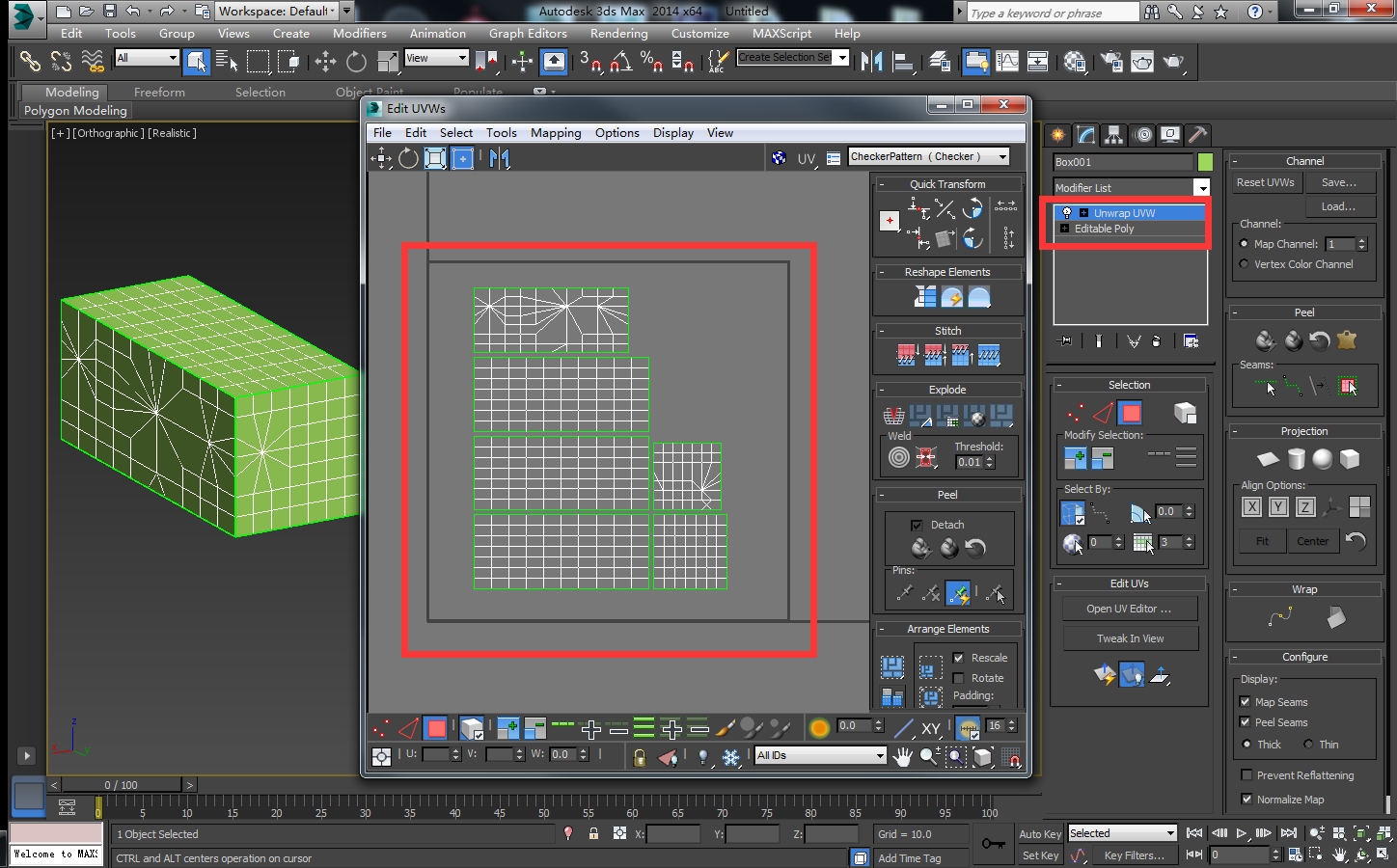Click the Tweak In View button
The width and height of the screenshot is (1397, 868).
coord(1131,638)
